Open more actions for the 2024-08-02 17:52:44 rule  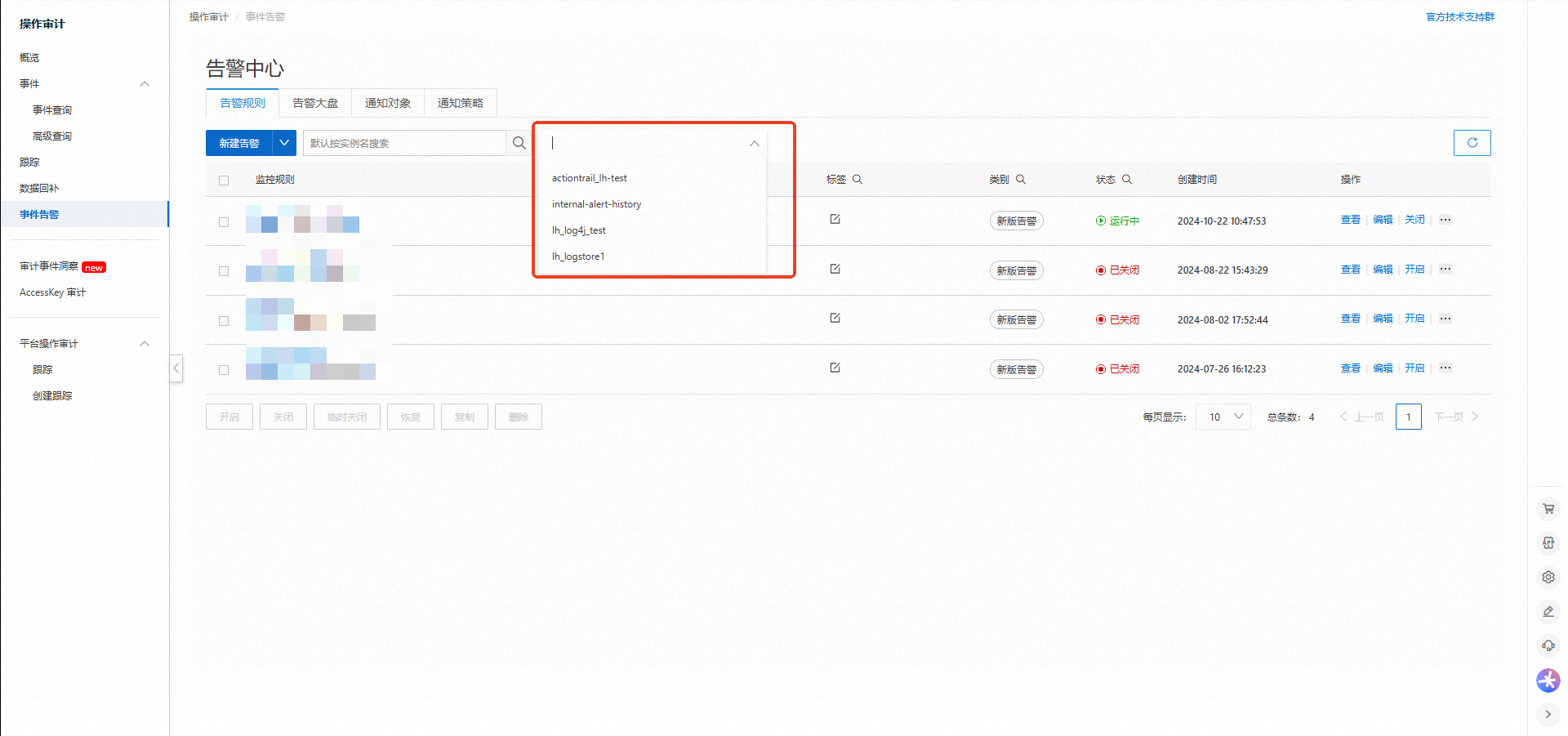[x=1445, y=319]
